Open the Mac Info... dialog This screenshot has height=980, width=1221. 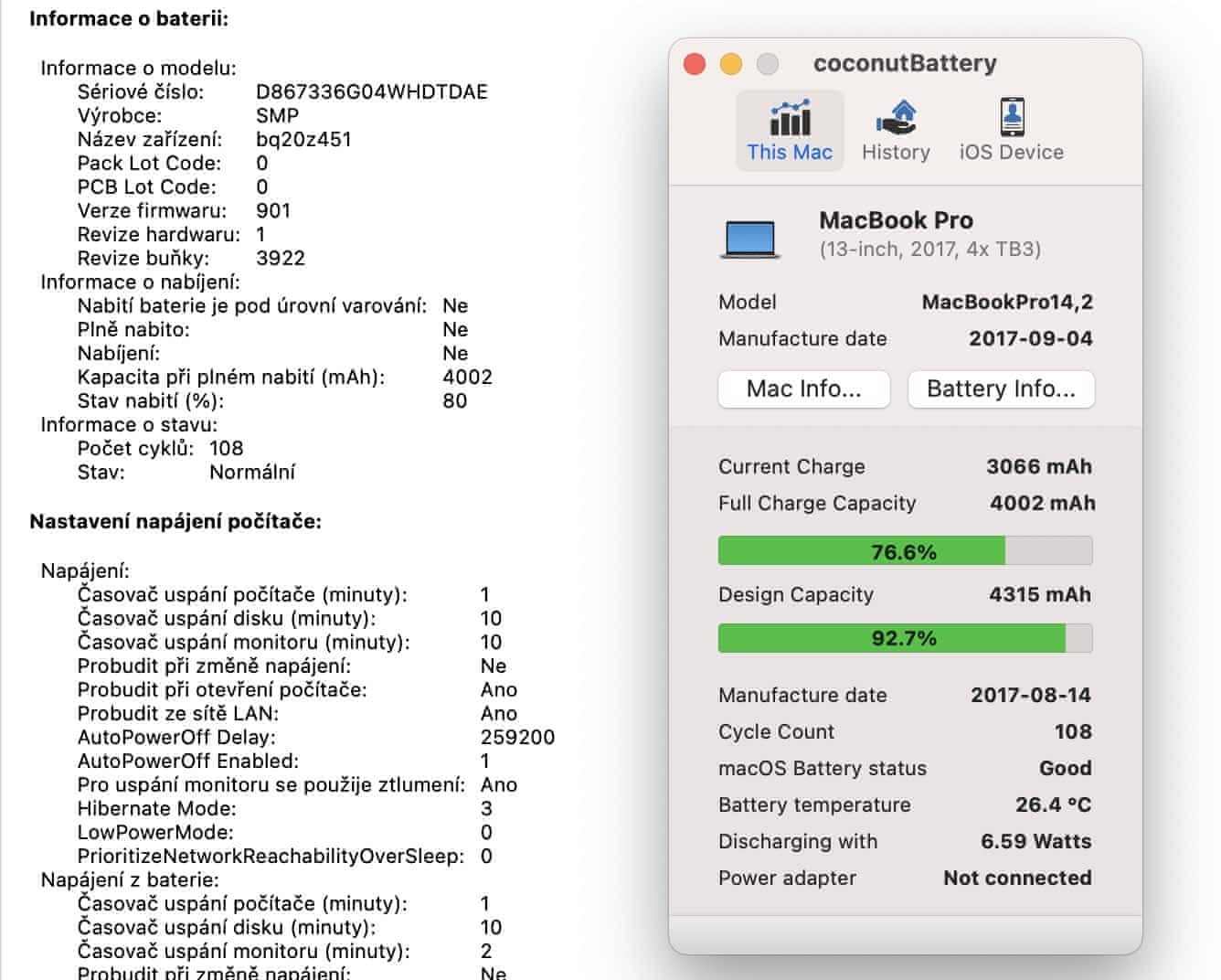pyautogui.click(x=803, y=389)
